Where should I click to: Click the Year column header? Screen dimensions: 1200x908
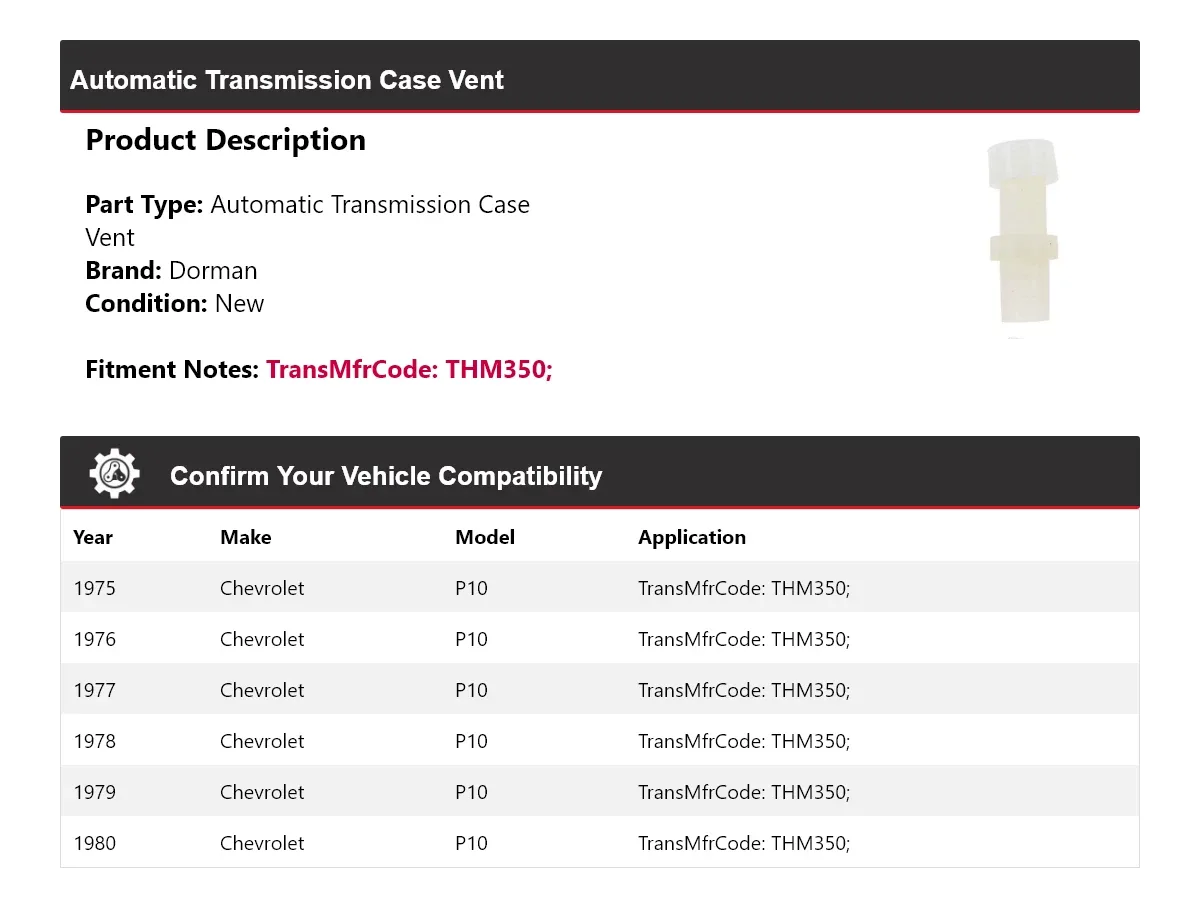tap(93, 537)
